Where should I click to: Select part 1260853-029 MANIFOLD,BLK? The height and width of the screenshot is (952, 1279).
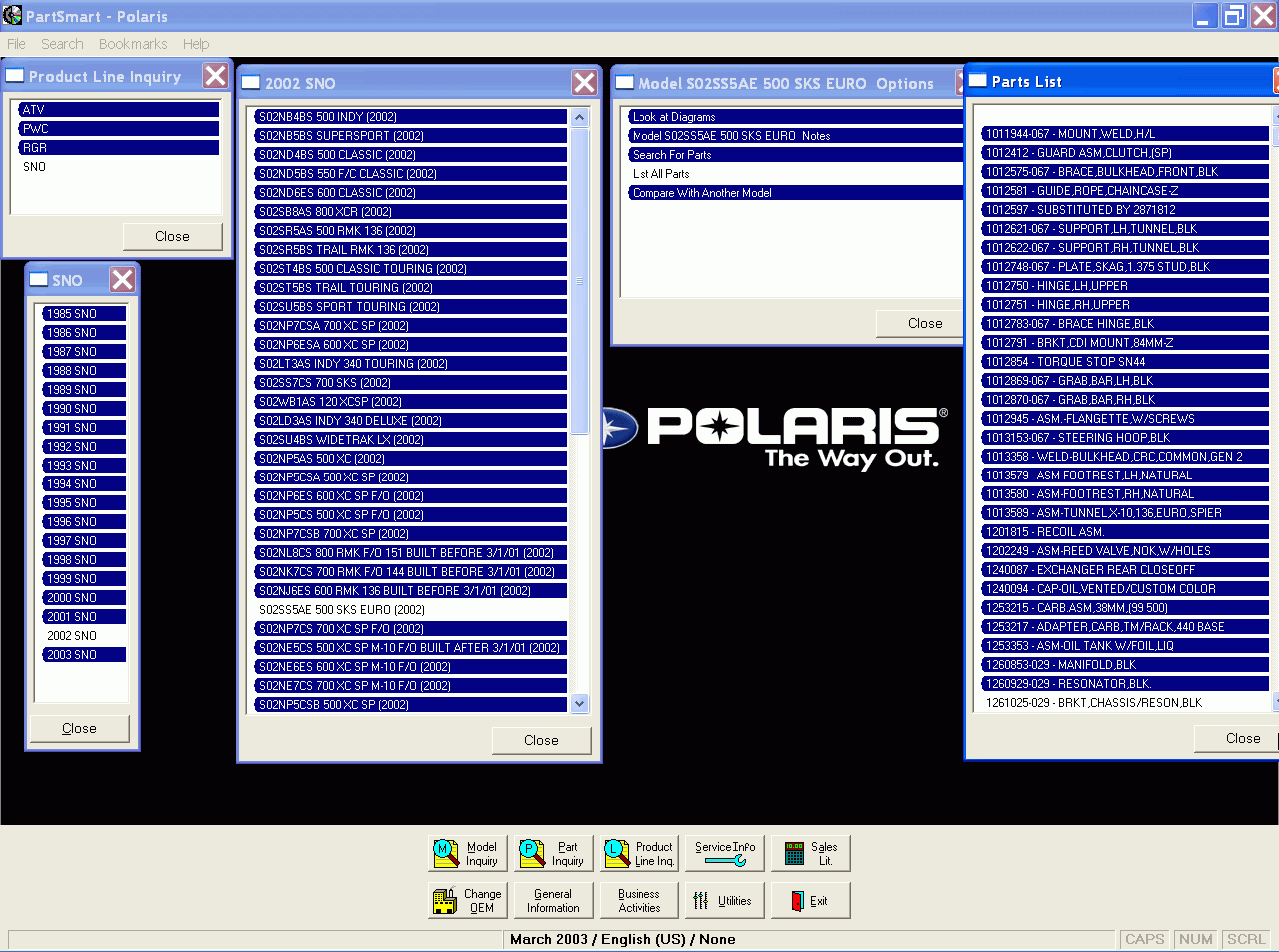1125,665
